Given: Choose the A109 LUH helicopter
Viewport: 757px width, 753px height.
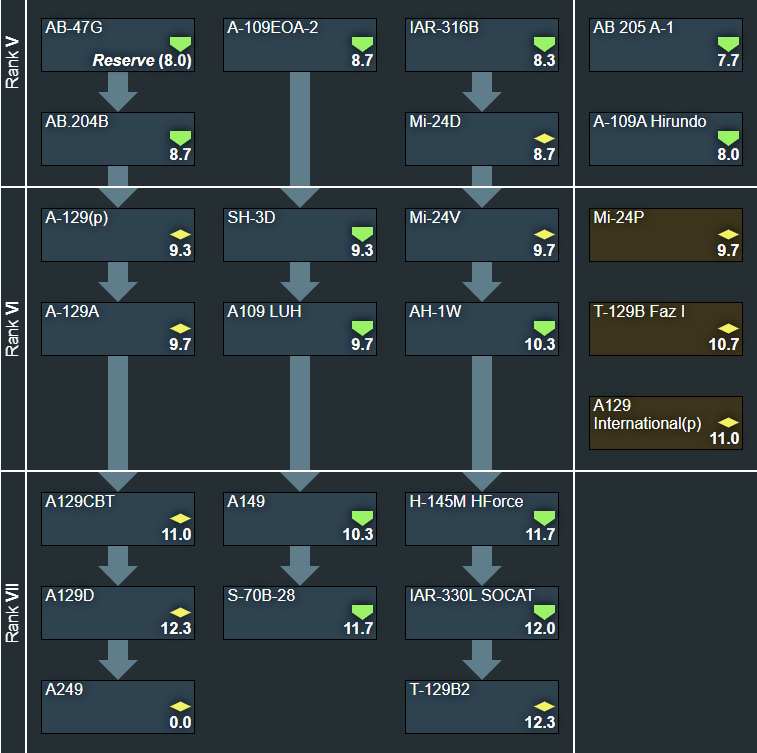Looking at the screenshot, I should tap(299, 329).
